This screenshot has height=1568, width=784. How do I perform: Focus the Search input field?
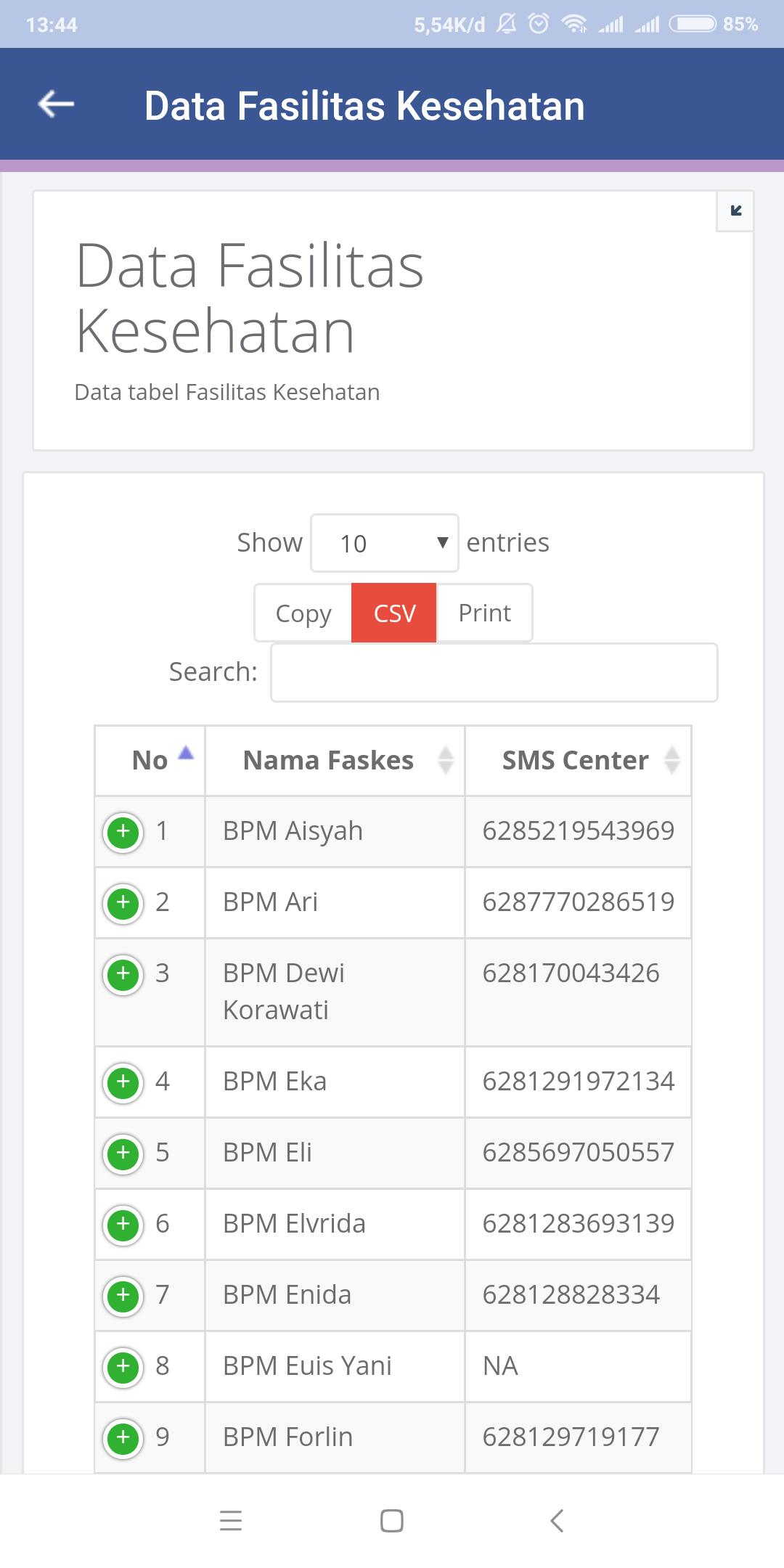coord(494,672)
